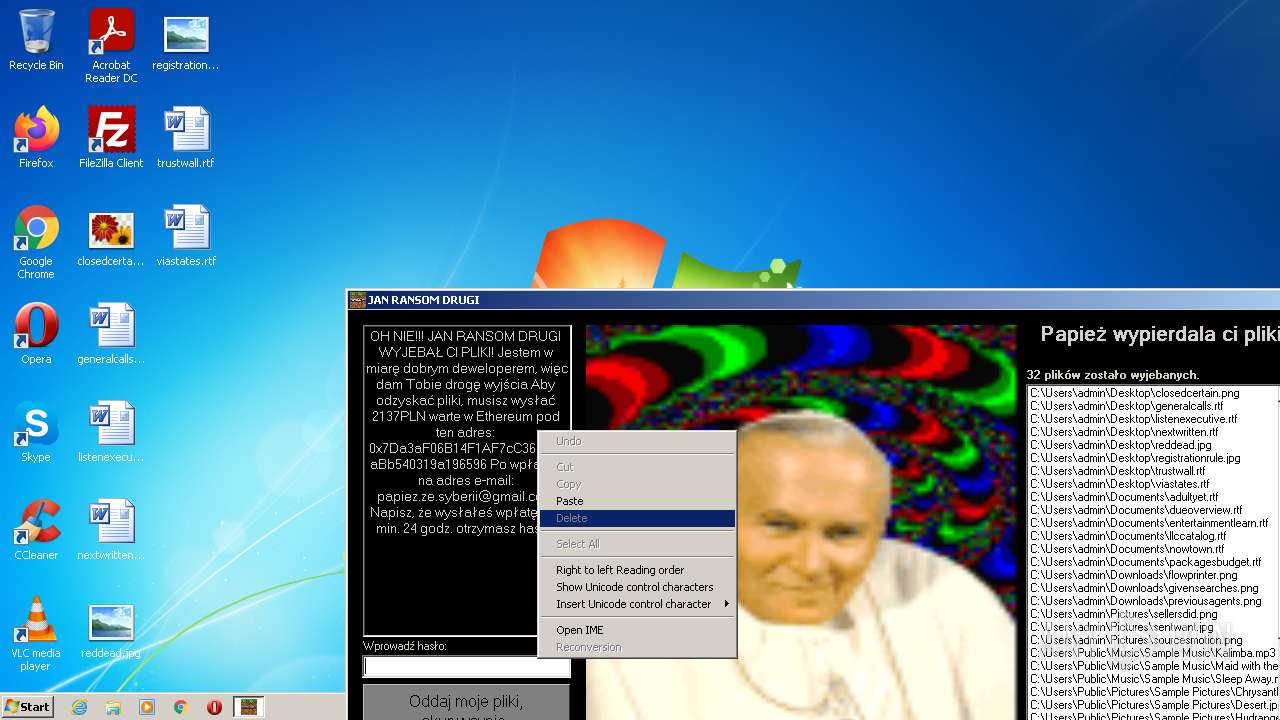Screen dimensions: 1280x720
Task: Select sellersdid.png in the file list
Action: (x=1123, y=614)
